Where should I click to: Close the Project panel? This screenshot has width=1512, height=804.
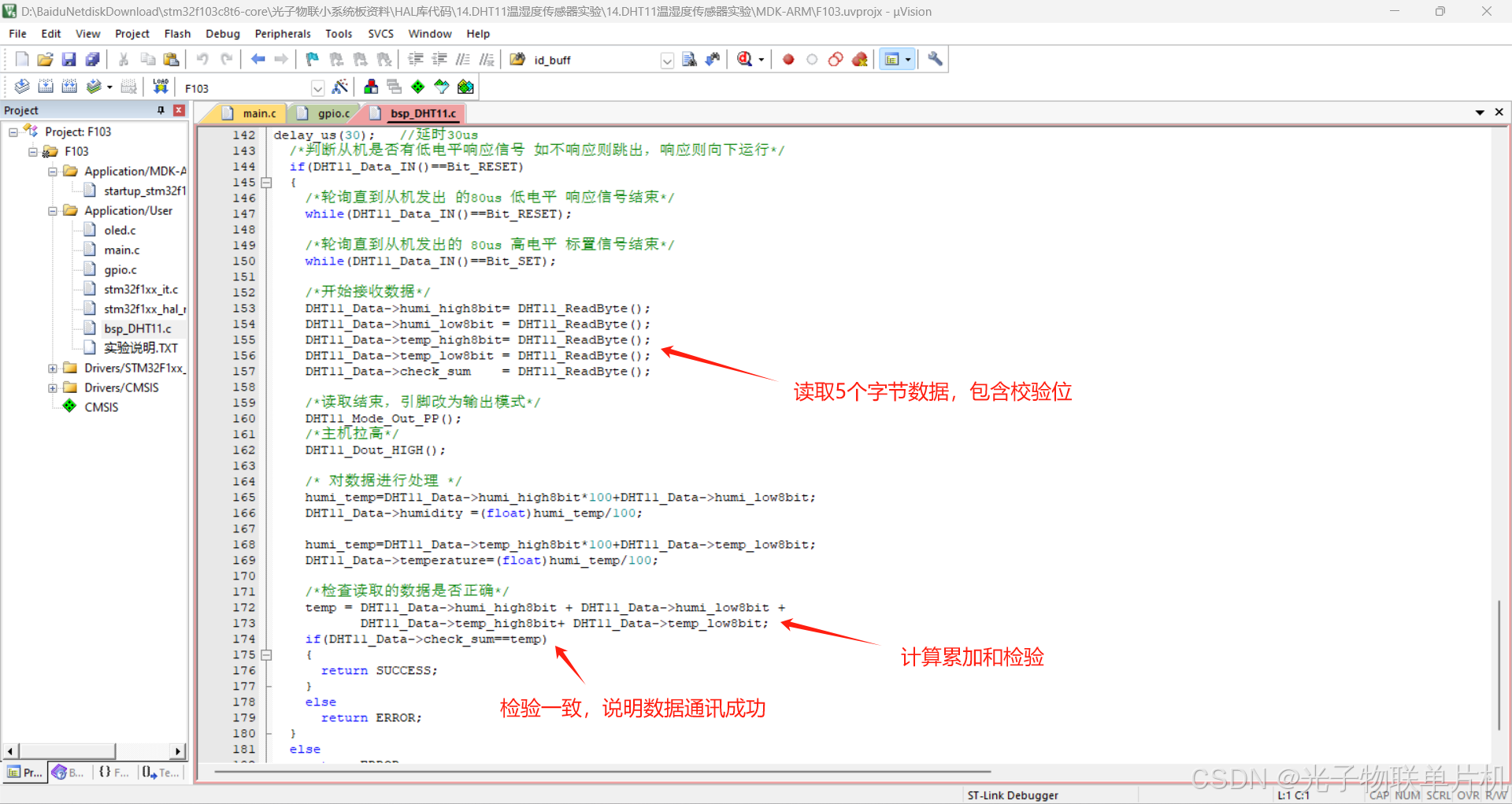coord(179,110)
